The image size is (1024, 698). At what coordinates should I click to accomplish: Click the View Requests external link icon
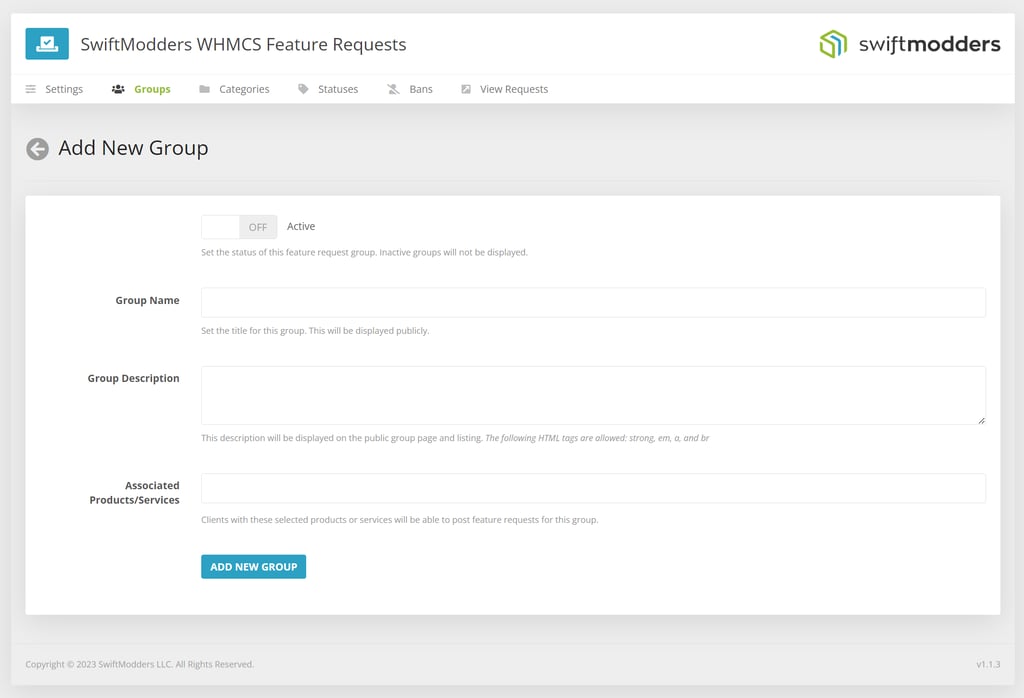click(x=466, y=89)
